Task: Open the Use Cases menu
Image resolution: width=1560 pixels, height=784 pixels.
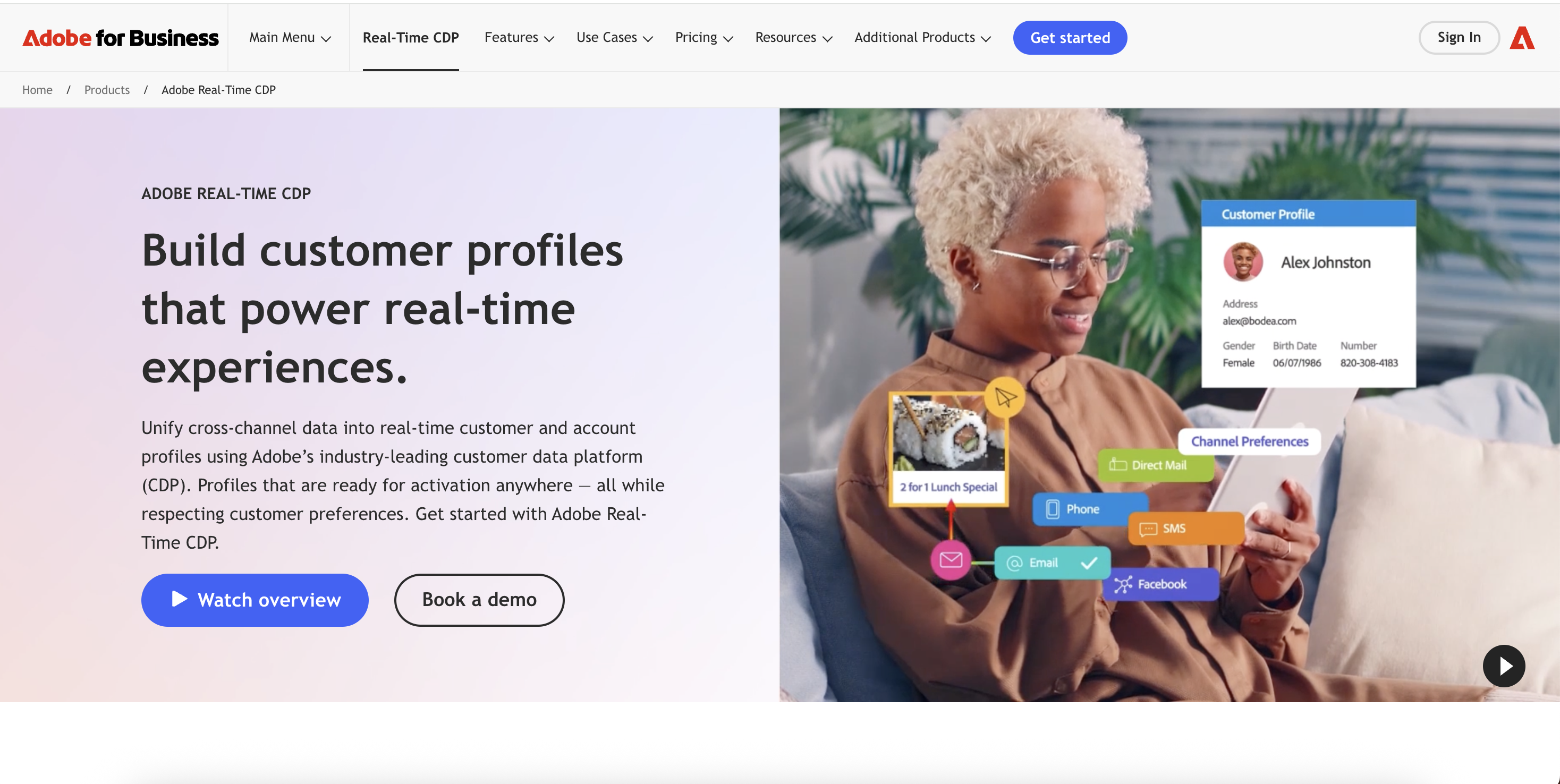Action: click(x=614, y=38)
